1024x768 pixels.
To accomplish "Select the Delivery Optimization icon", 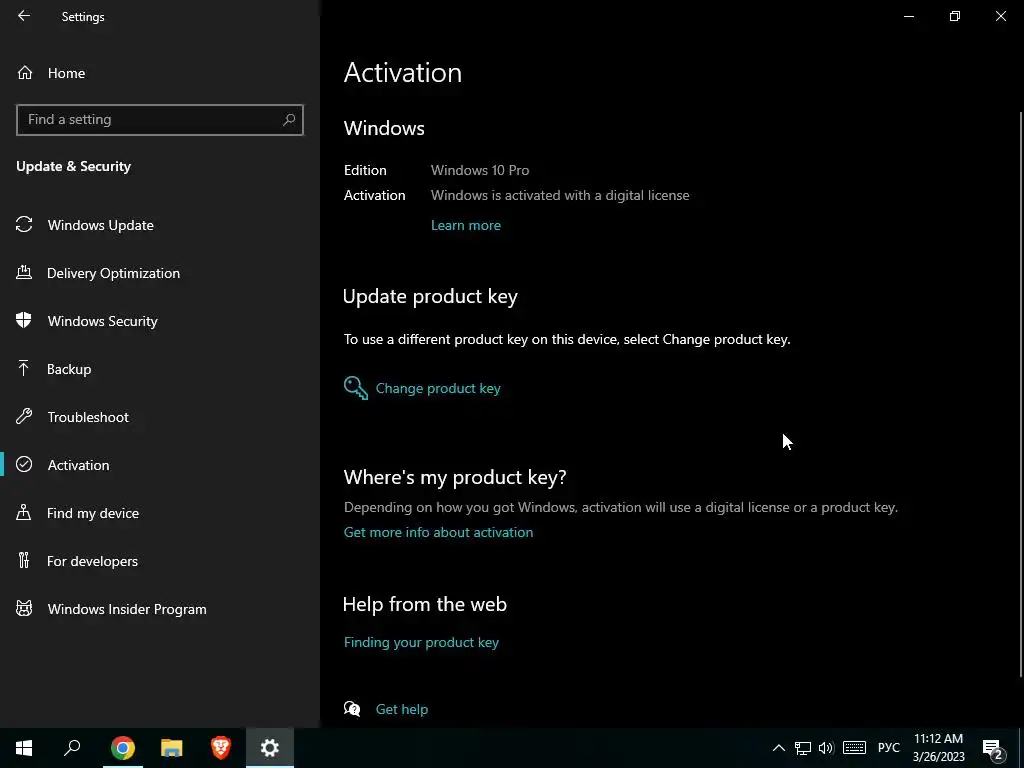I will click(x=24, y=273).
